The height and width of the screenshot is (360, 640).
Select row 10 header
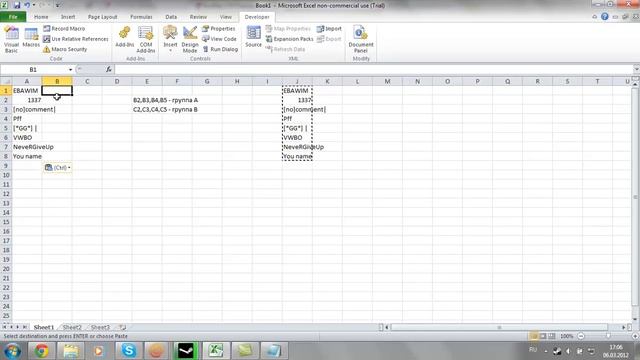6,175
